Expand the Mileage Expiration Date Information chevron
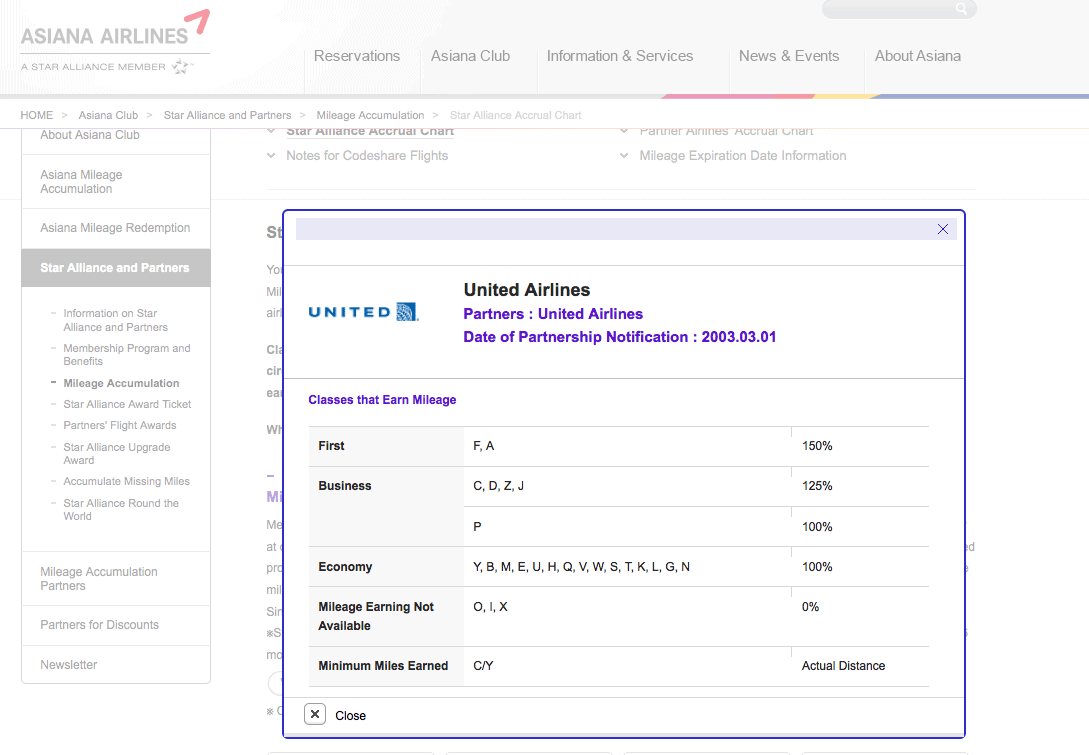Viewport: 1089px width, 755px height. (624, 156)
